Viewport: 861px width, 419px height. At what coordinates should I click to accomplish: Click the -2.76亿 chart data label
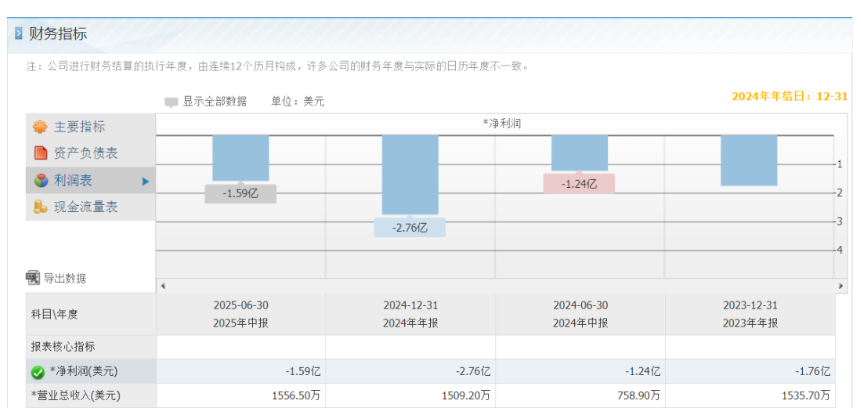tap(410, 227)
